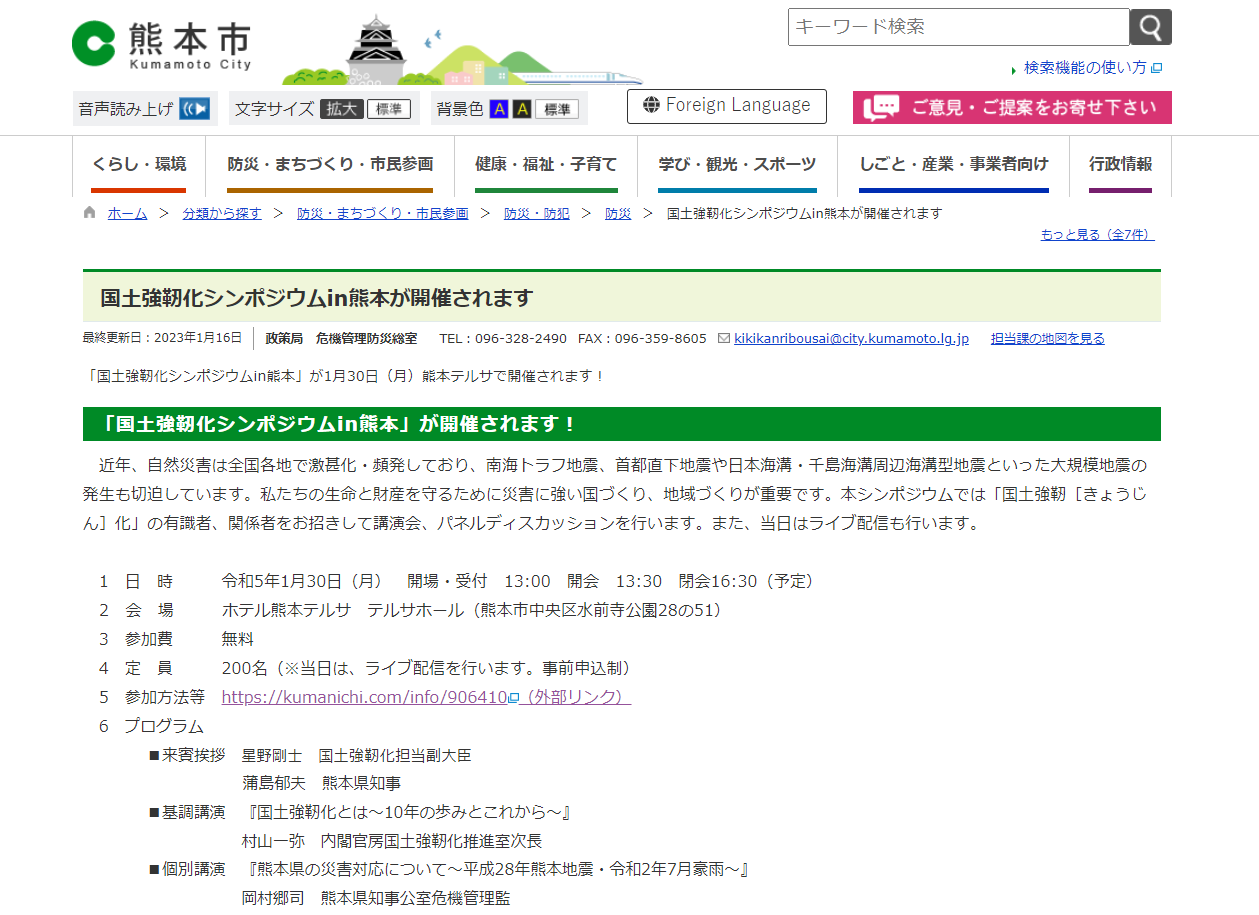Expand もっと見る（全7件）to show all items
This screenshot has height=915, width=1259.
click(1097, 234)
